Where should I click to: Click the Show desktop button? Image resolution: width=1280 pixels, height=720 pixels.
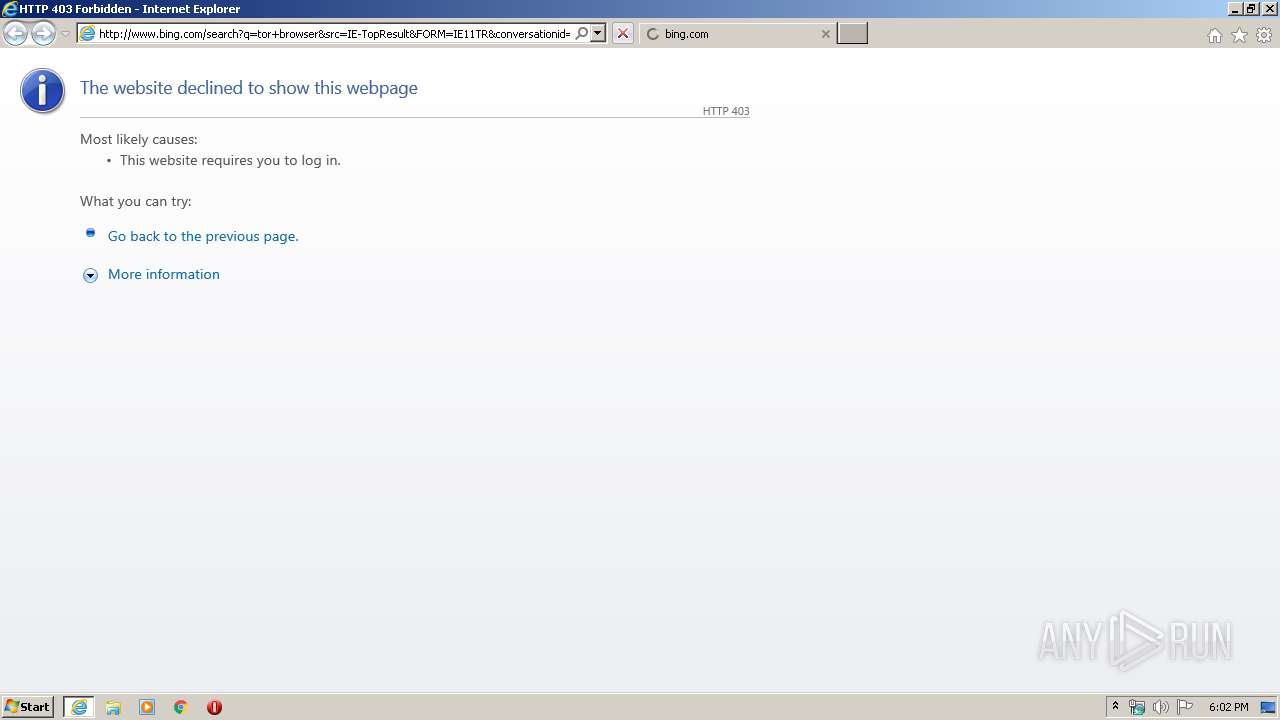[x=1268, y=707]
